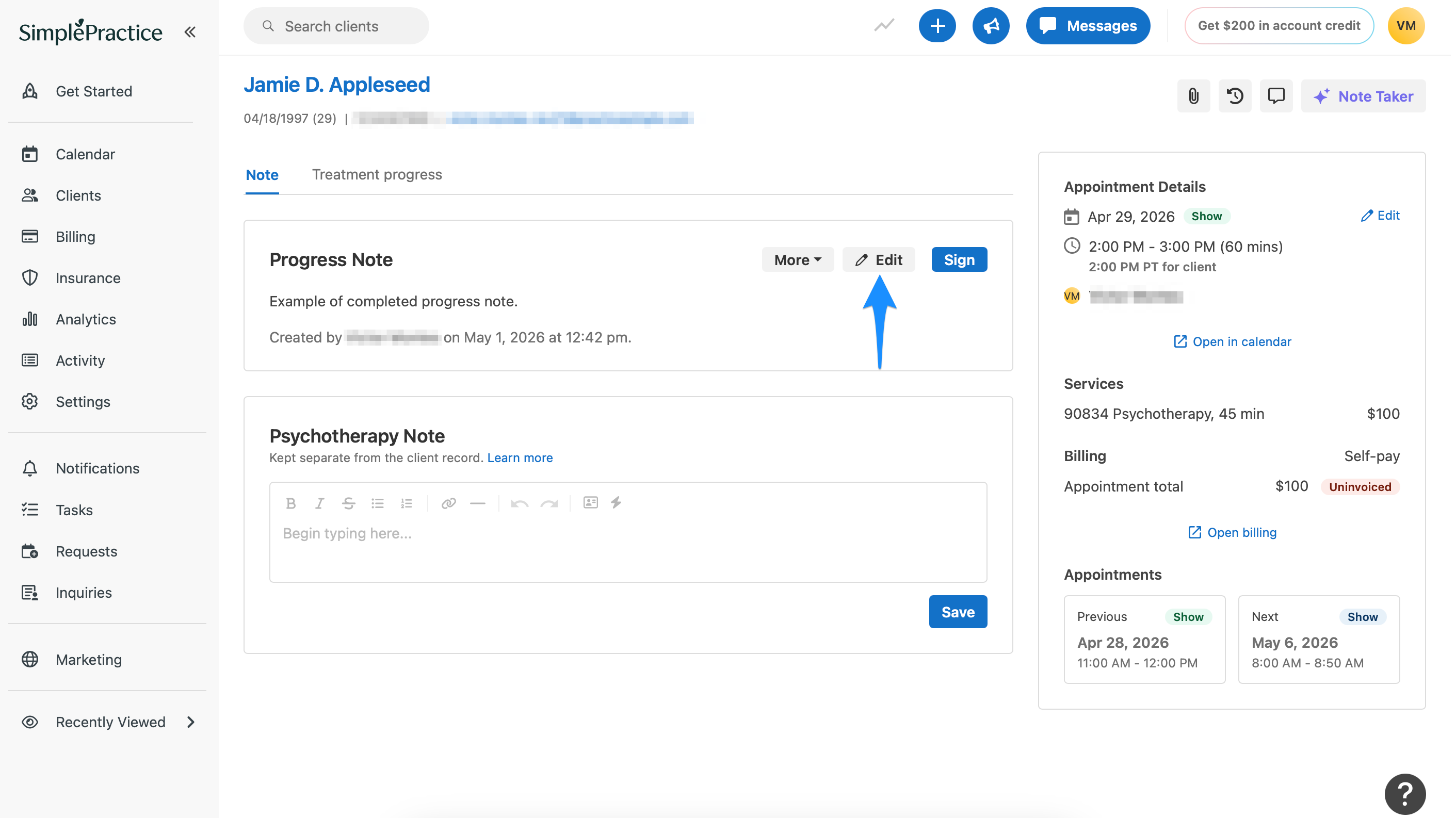Click Open in calendar link

[x=1232, y=341]
